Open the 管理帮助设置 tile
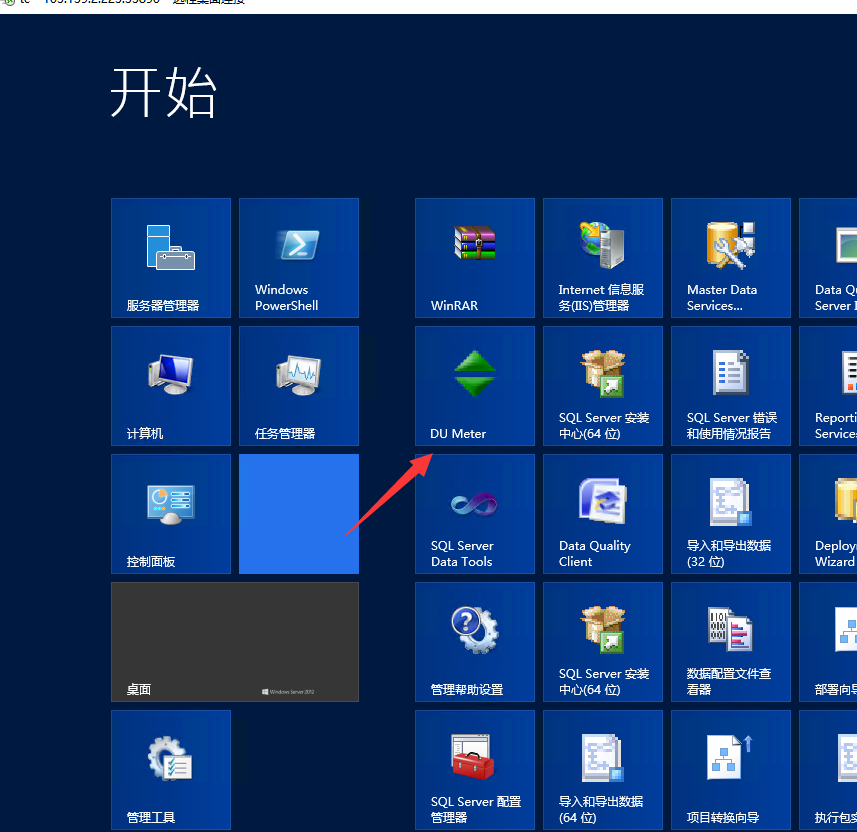The width and height of the screenshot is (857, 832). coord(475,642)
